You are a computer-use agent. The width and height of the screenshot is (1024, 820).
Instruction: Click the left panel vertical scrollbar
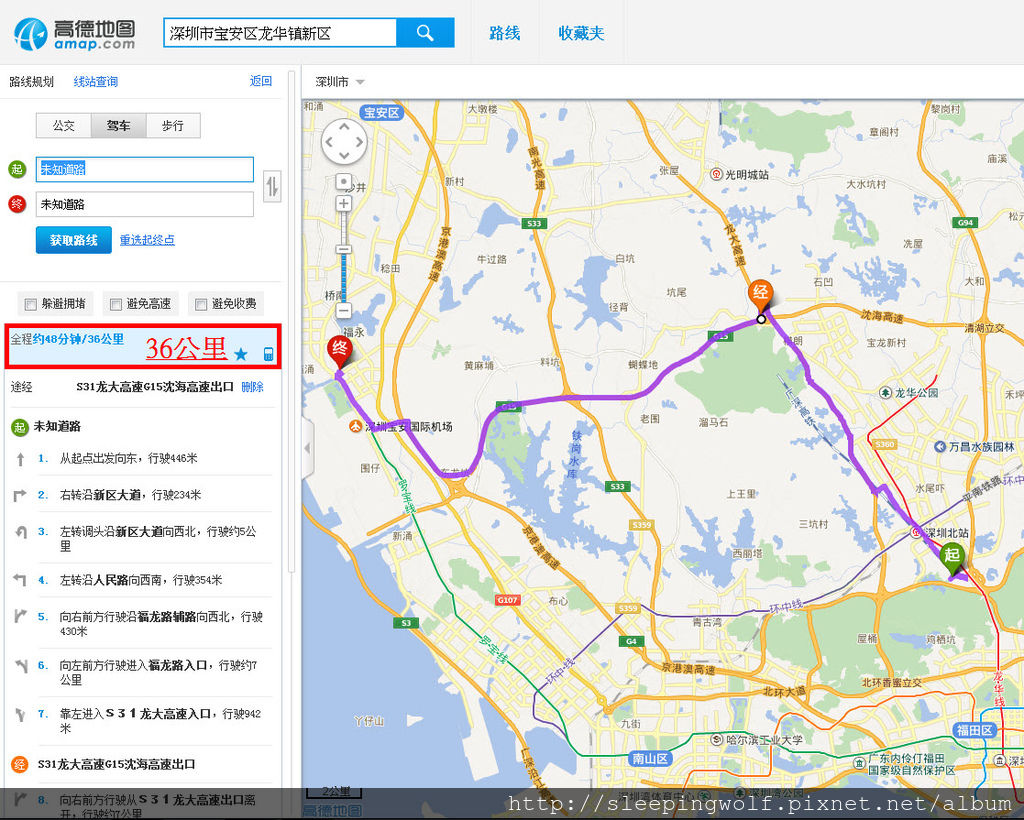pyautogui.click(x=291, y=320)
